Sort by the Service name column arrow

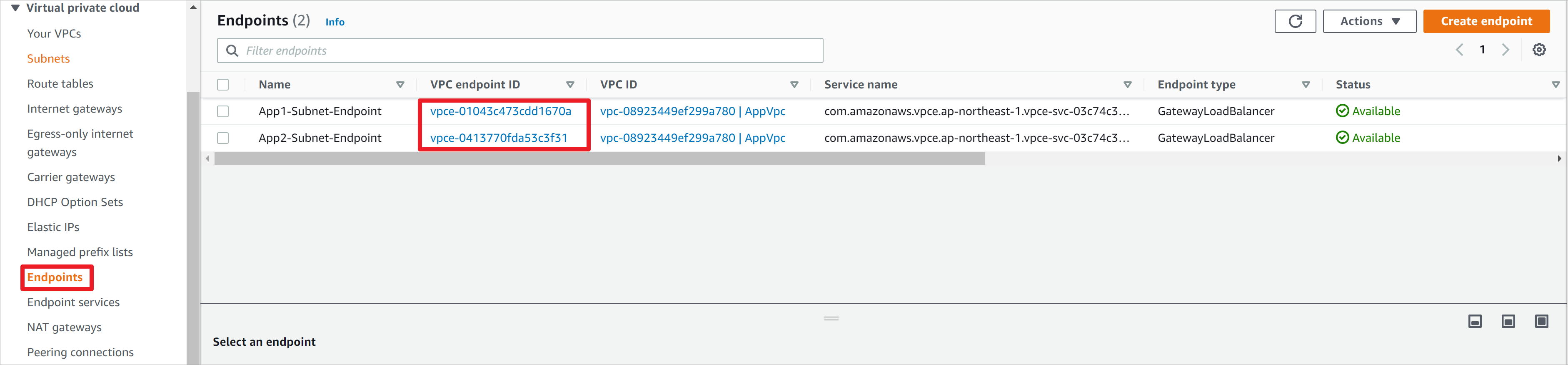pyautogui.click(x=1127, y=85)
